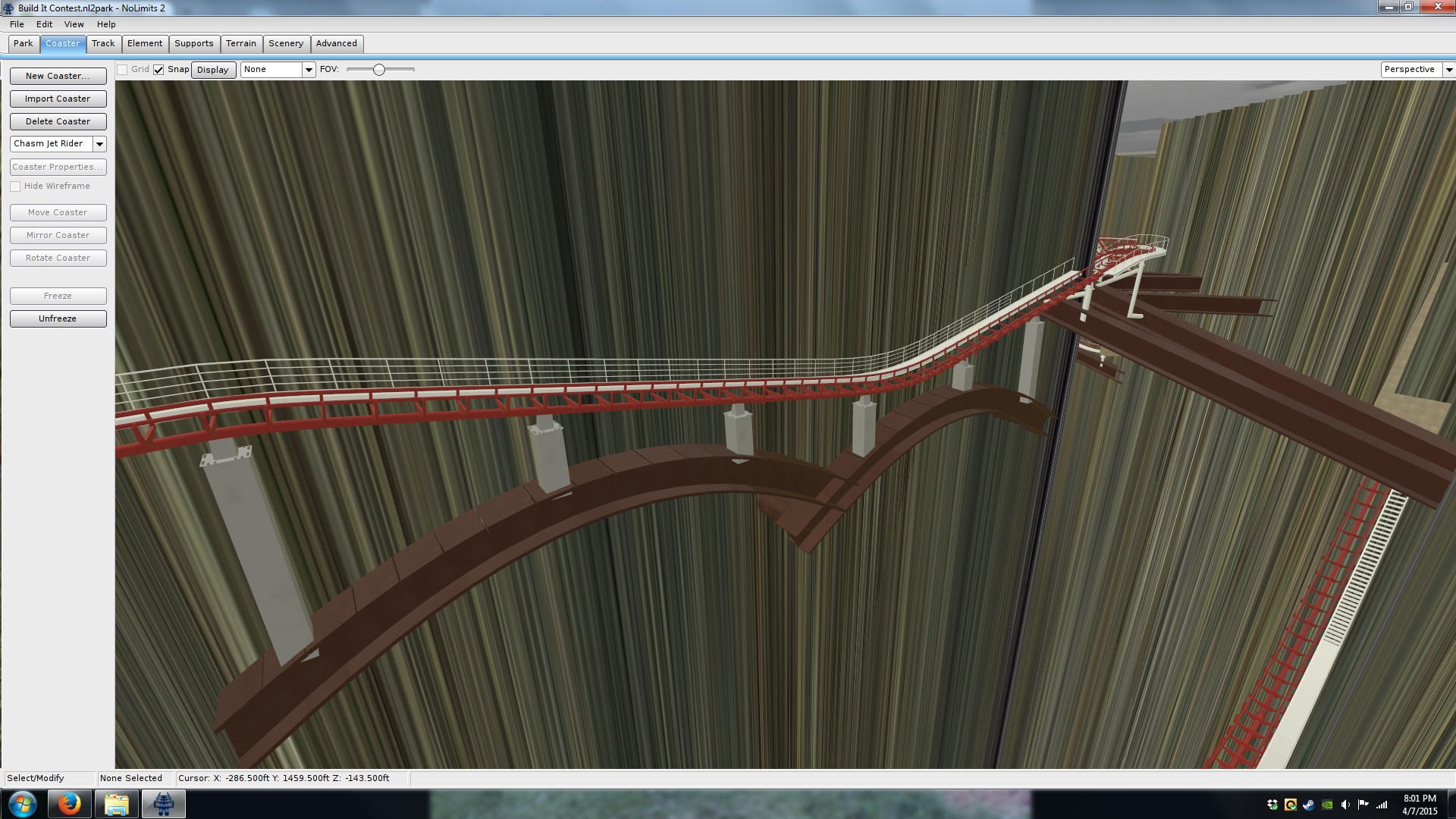Launch Firefox from the taskbar
The height and width of the screenshot is (819, 1456).
point(69,804)
